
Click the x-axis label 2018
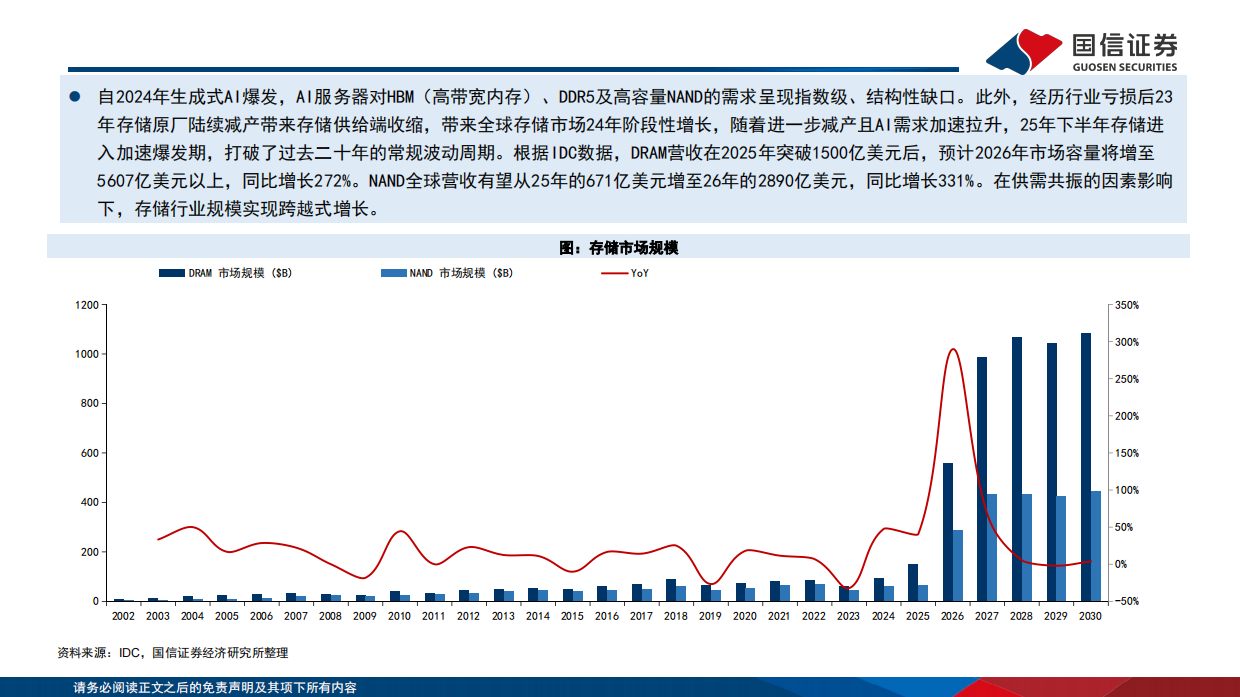point(676,616)
